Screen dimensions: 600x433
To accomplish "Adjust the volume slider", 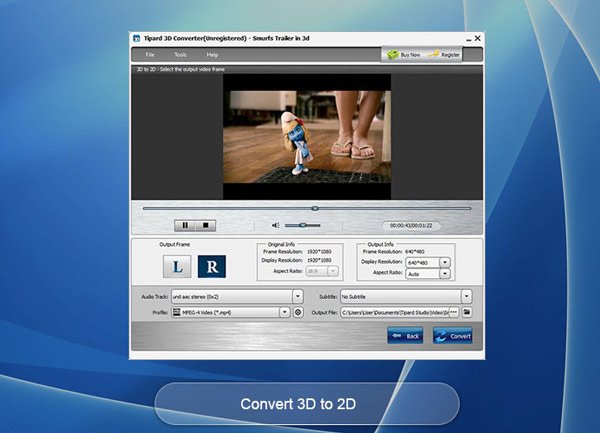I will click(303, 225).
